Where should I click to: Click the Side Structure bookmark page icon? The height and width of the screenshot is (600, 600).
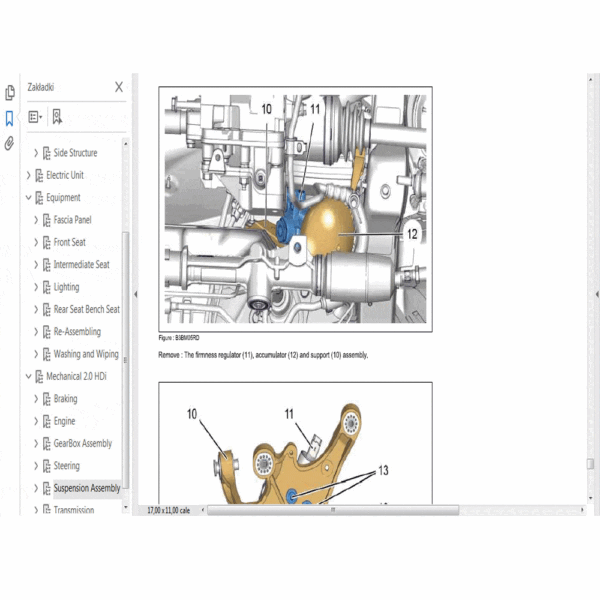(46, 153)
